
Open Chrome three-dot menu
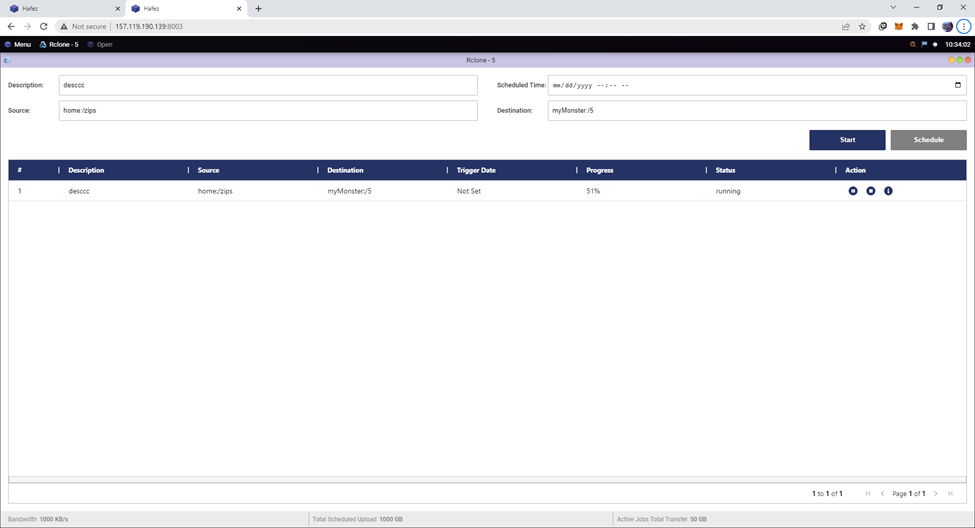[x=964, y=26]
